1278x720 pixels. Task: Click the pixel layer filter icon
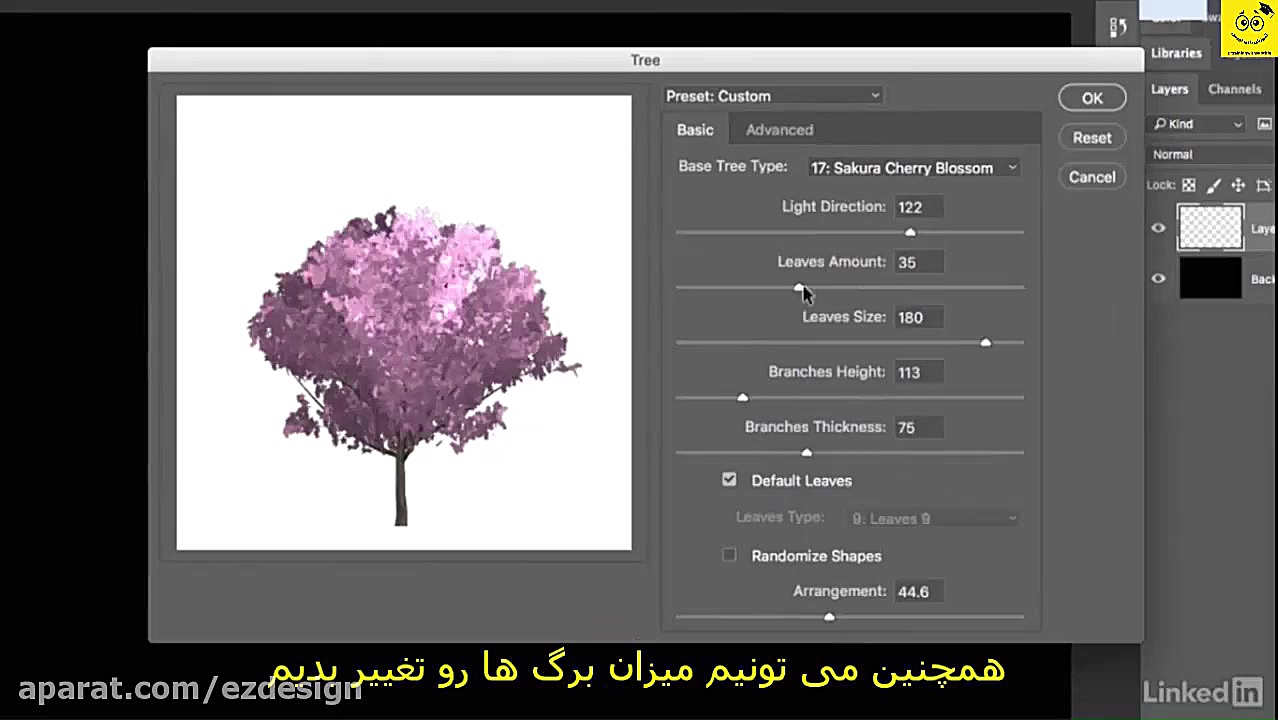coord(1265,124)
